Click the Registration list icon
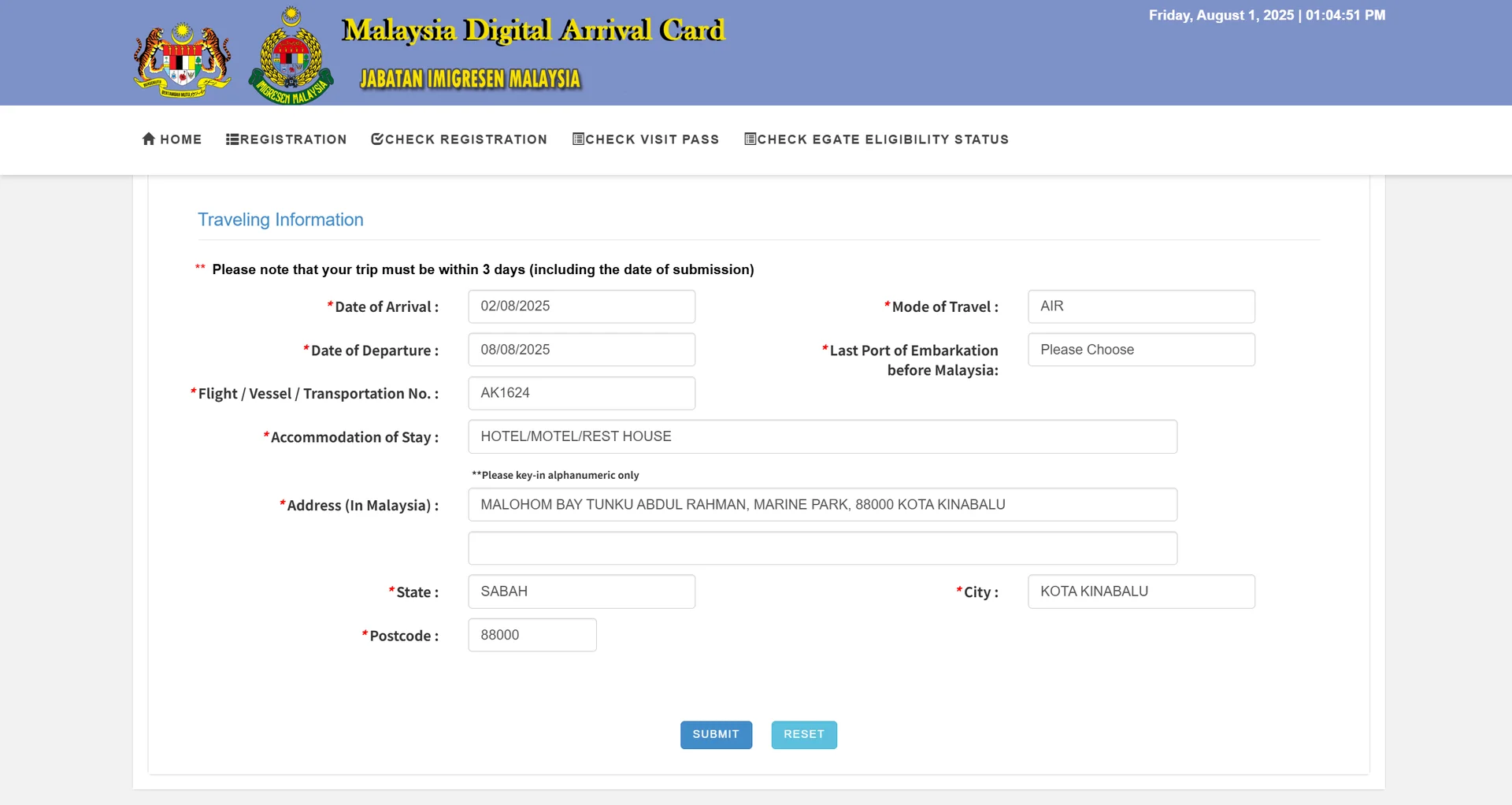The height and width of the screenshot is (805, 1512). pos(232,139)
